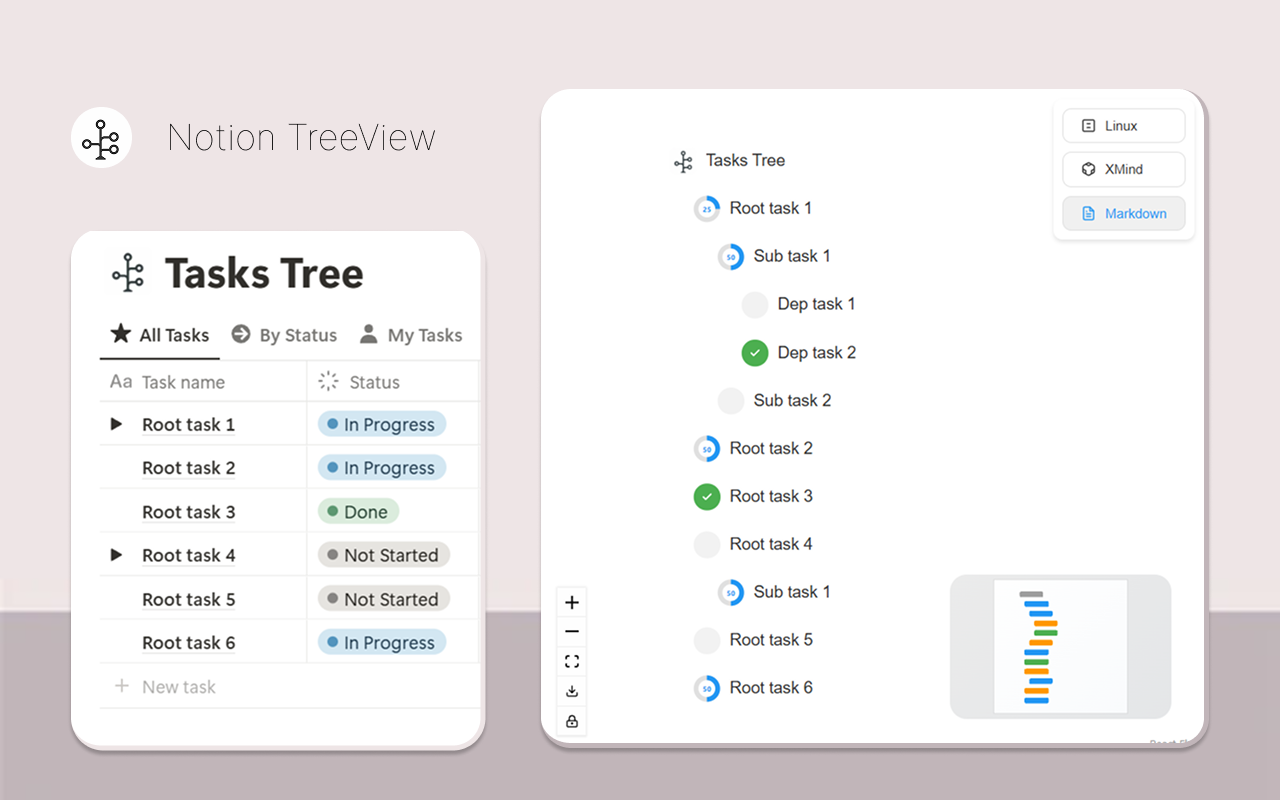Select the Root task 4 tree node label

coord(771,544)
